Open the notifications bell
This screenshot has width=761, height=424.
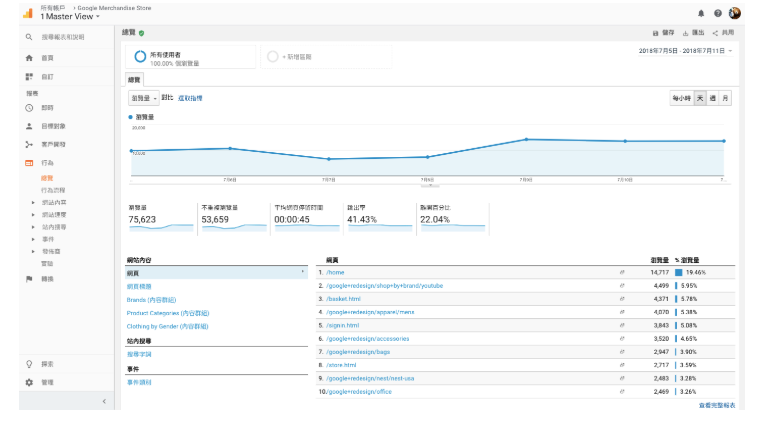click(x=701, y=13)
